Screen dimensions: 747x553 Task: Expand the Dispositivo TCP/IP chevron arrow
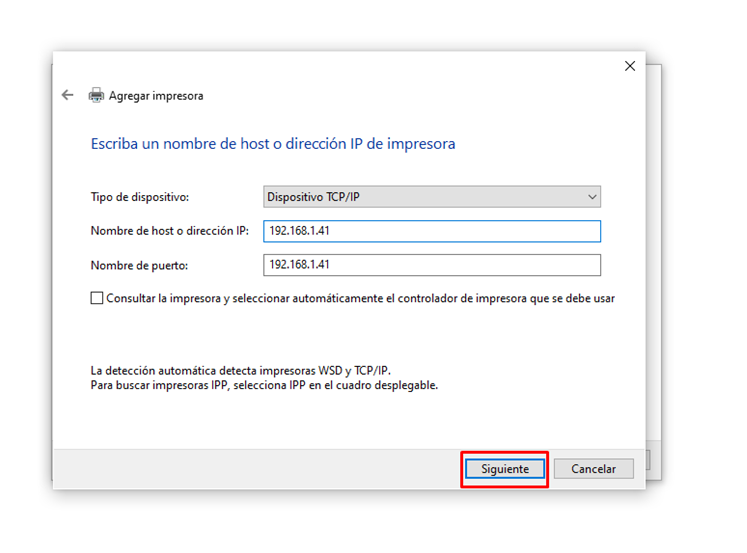pyautogui.click(x=592, y=197)
